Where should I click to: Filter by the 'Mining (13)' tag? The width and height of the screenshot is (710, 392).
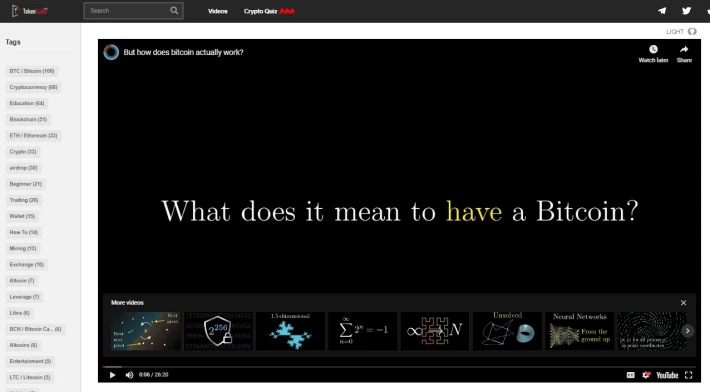[23, 249]
